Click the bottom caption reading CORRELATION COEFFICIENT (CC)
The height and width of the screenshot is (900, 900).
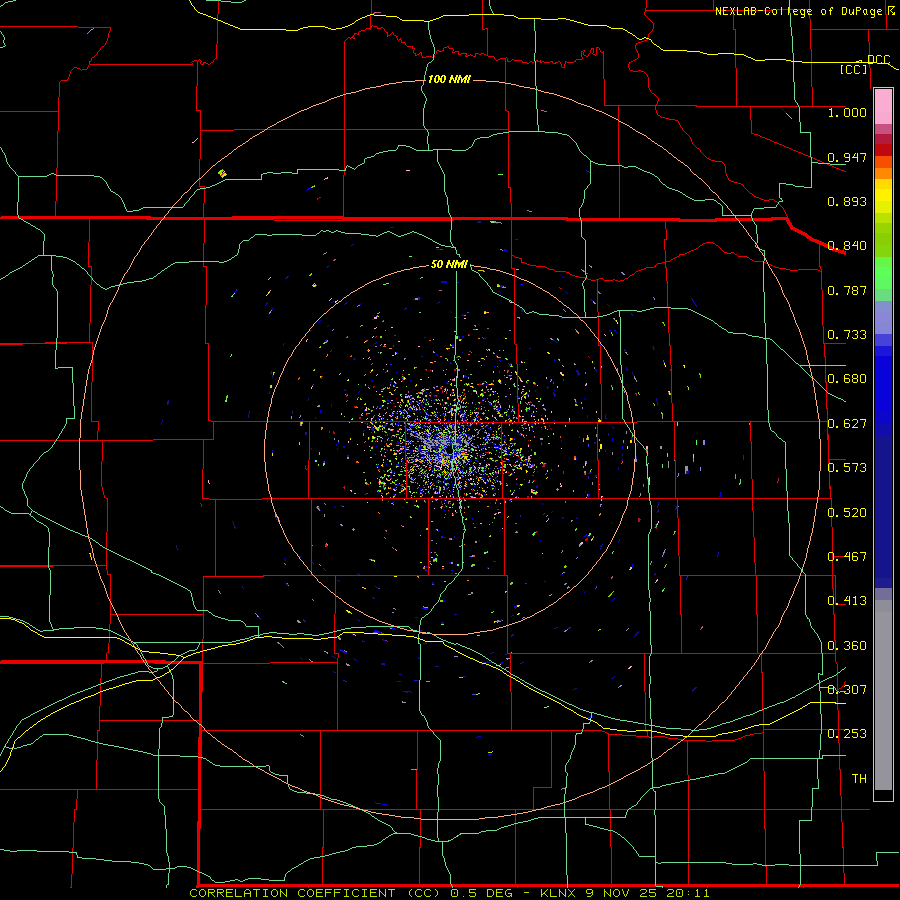coord(317,893)
